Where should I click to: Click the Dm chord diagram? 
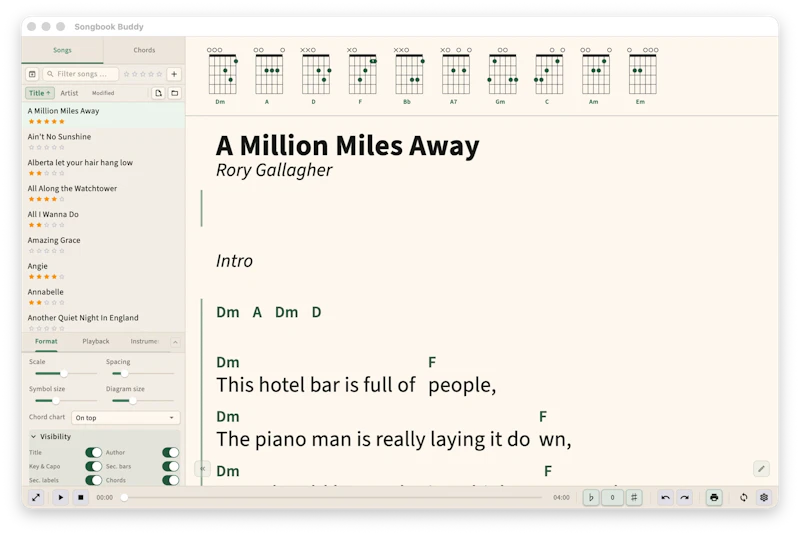222,76
